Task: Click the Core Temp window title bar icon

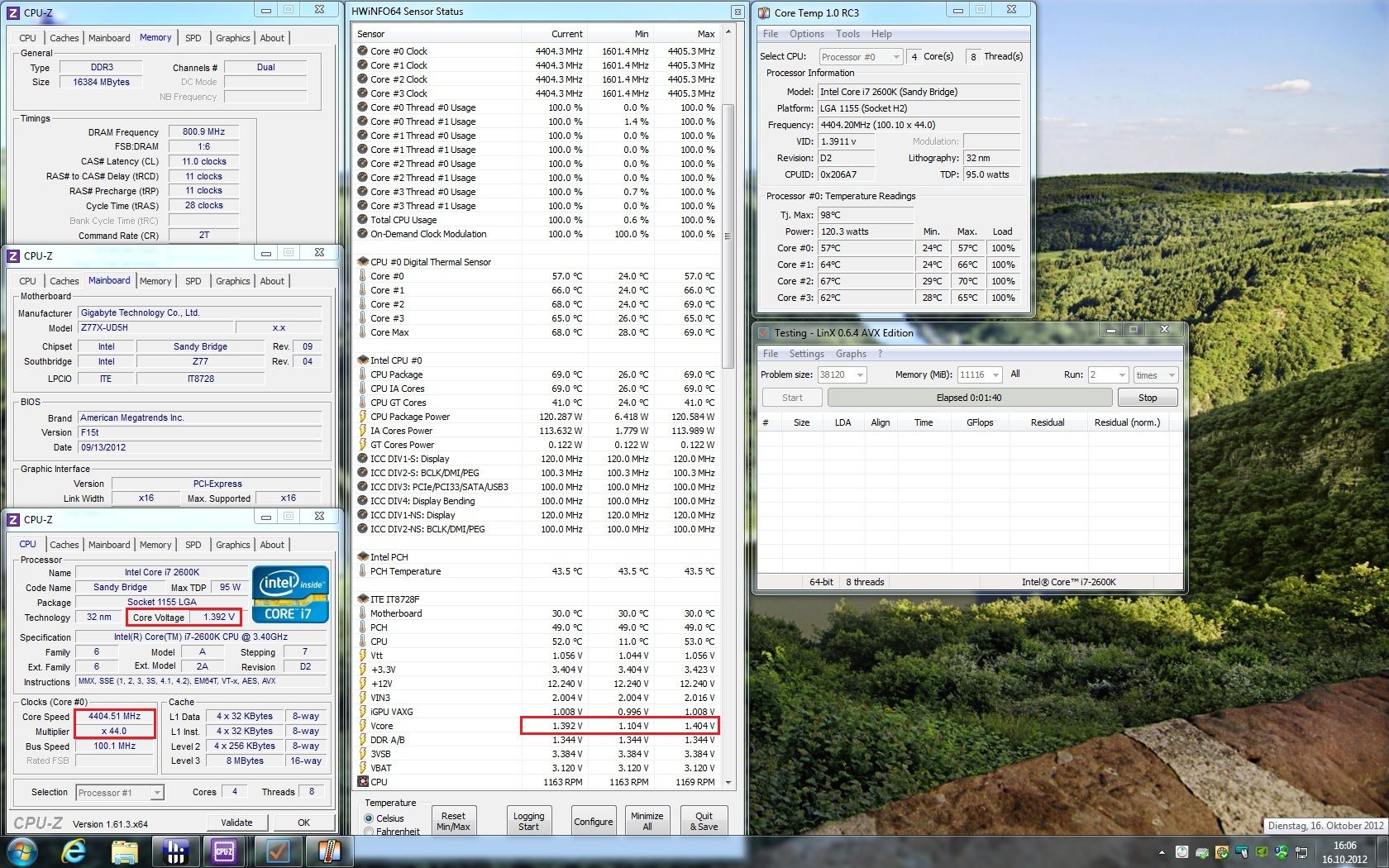Action: tap(763, 12)
